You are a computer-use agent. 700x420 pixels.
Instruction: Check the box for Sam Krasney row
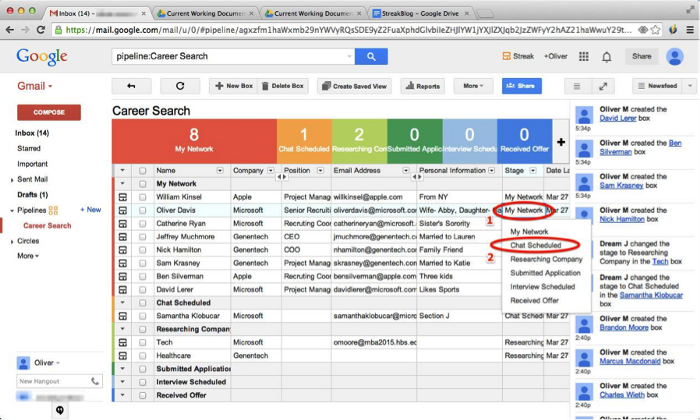(142, 263)
